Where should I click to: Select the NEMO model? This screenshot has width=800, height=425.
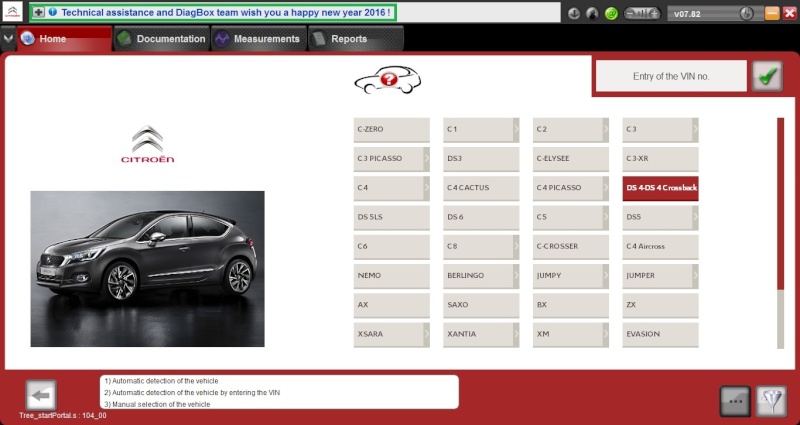(391, 276)
